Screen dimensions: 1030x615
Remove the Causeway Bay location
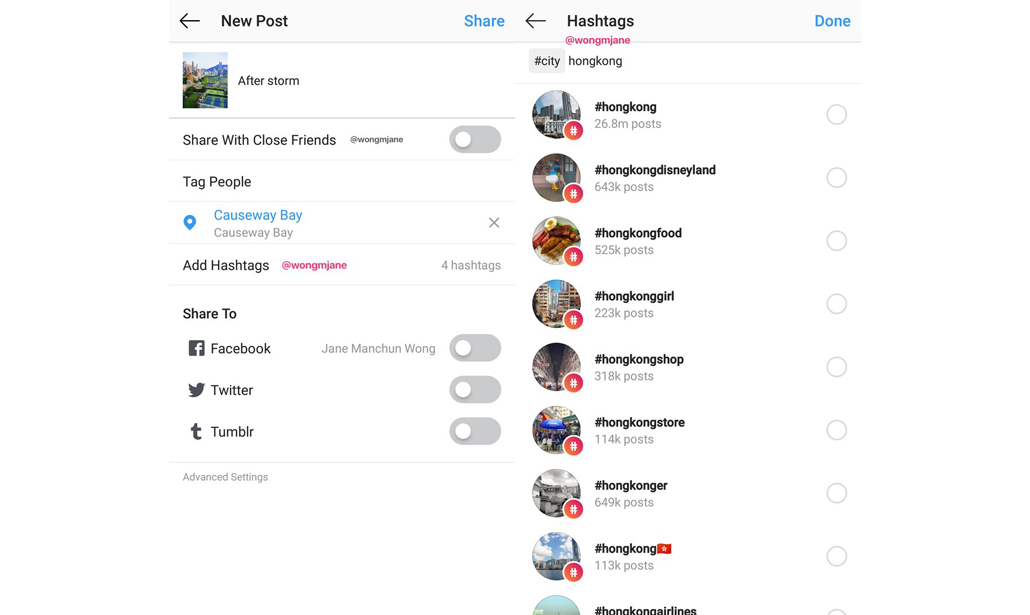pyautogui.click(x=494, y=223)
